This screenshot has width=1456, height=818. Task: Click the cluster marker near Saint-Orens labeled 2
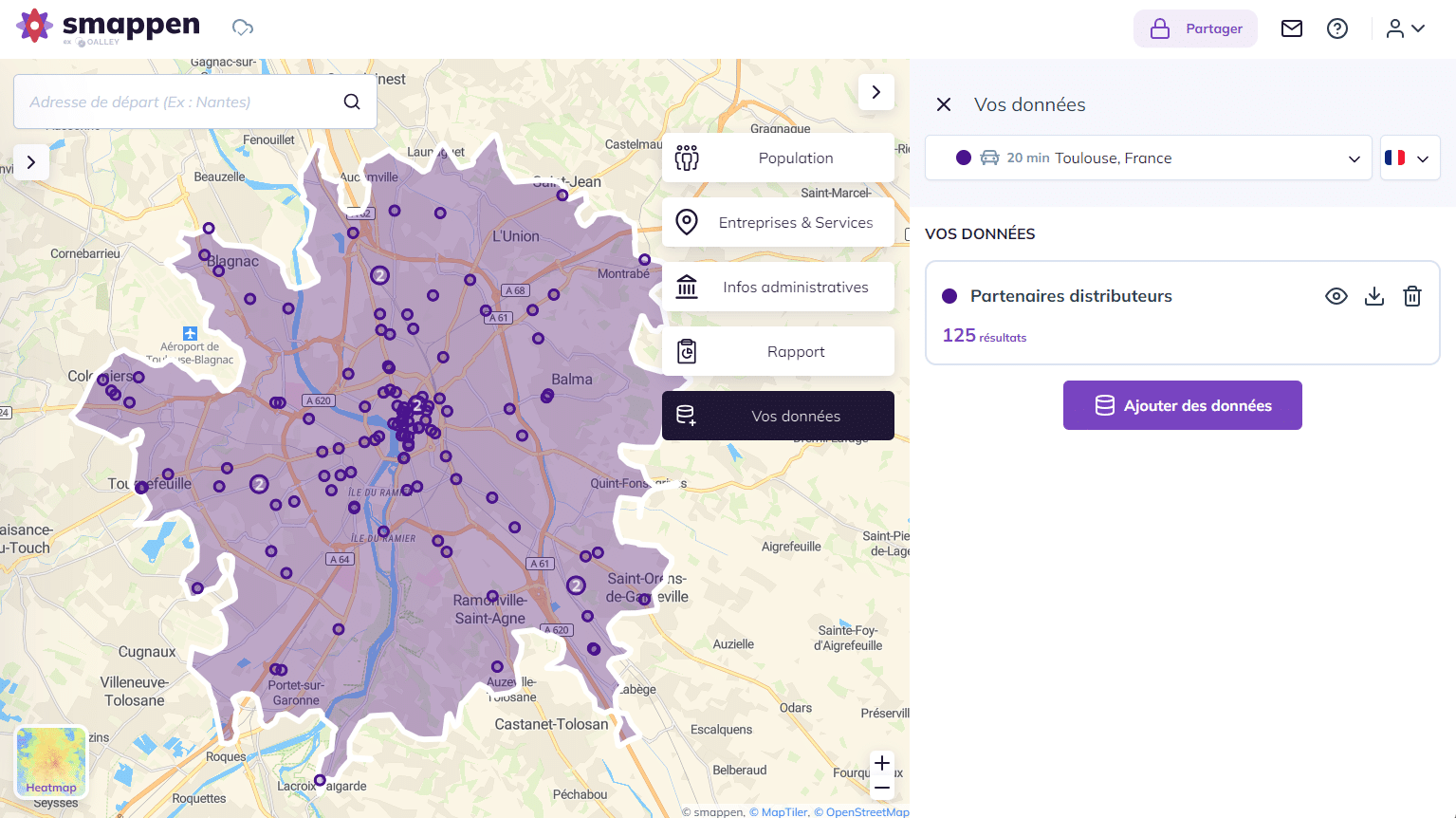point(576,586)
